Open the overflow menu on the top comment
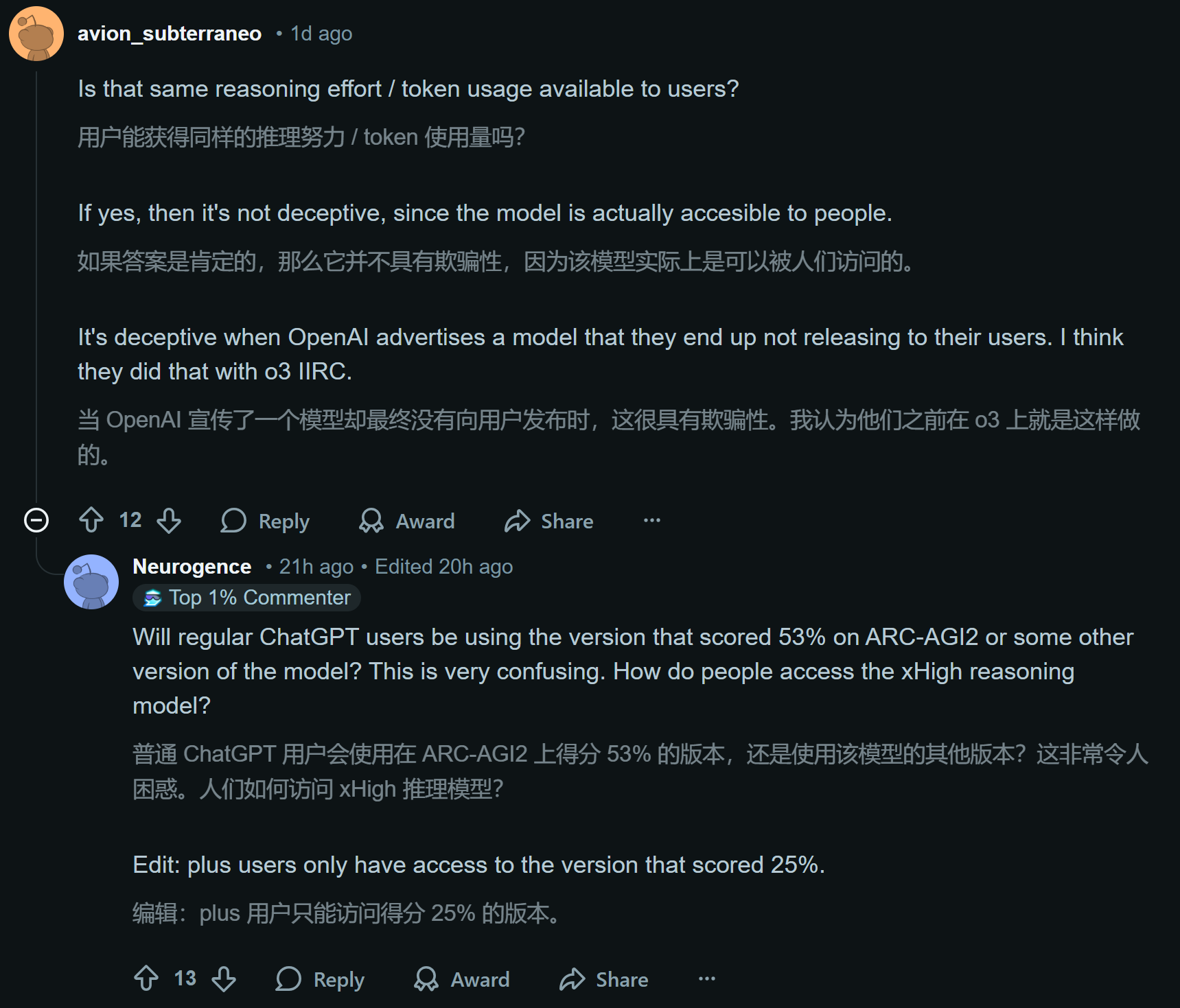The width and height of the screenshot is (1180, 1008). [651, 521]
